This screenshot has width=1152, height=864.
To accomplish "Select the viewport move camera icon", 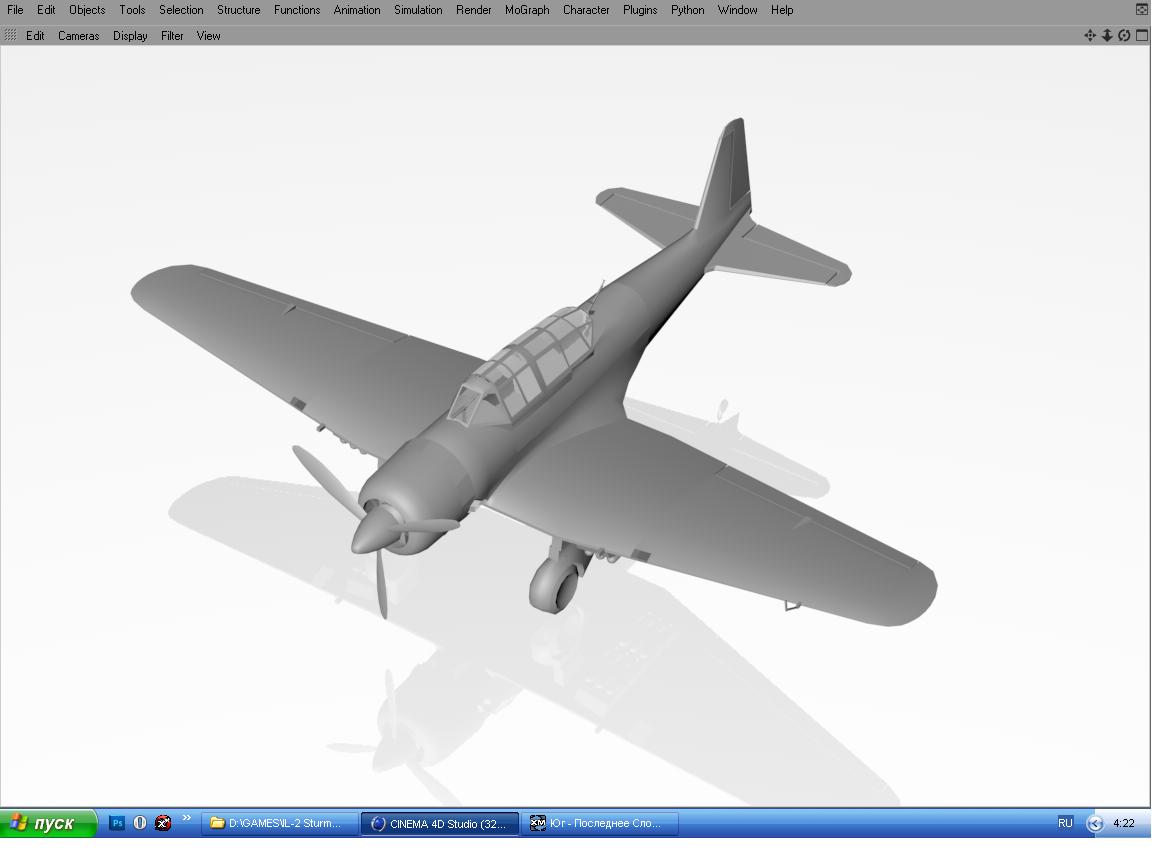I will tap(1090, 35).
